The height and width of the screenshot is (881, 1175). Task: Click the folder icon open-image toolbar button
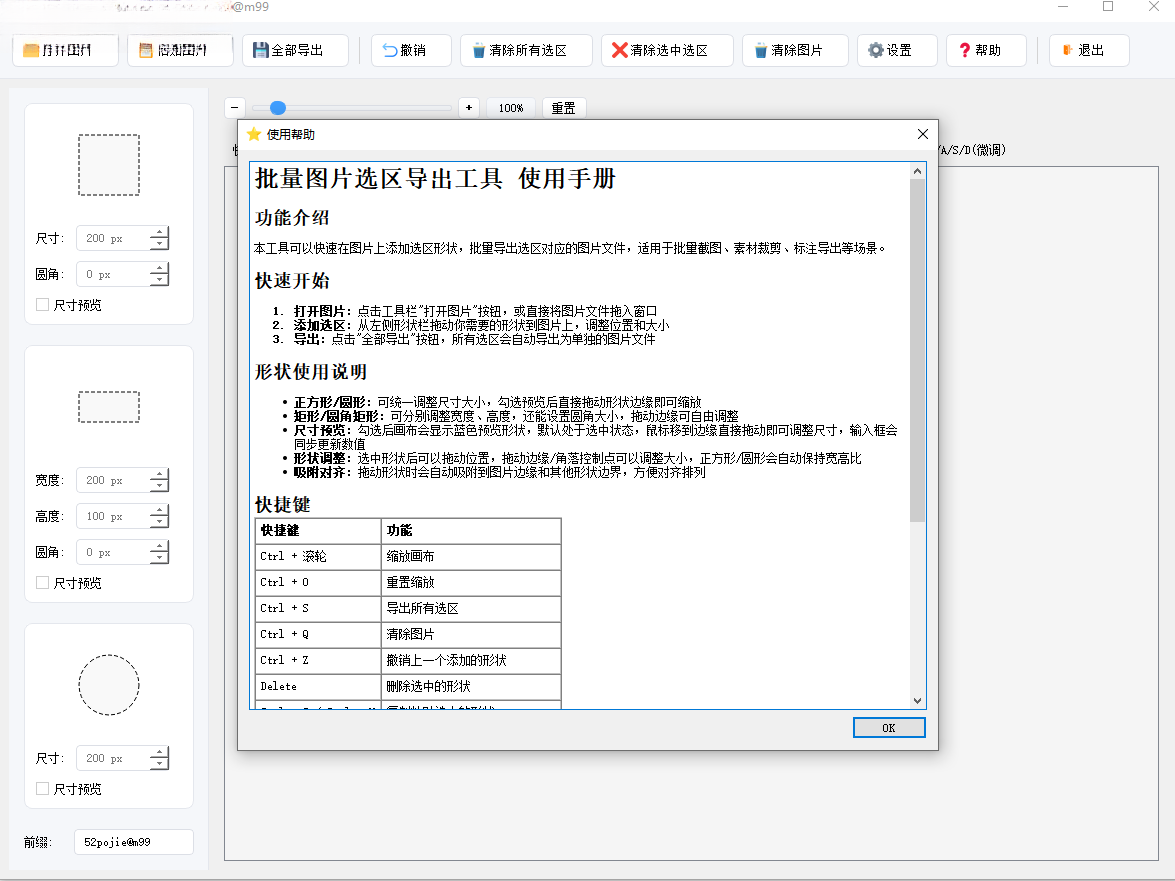[65, 50]
